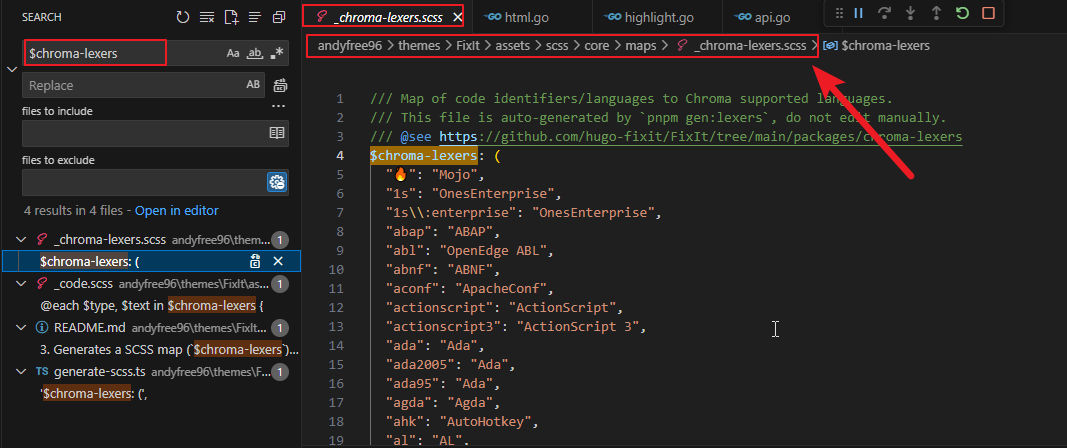
Task: Toggle Match Case option
Action: 233,53
